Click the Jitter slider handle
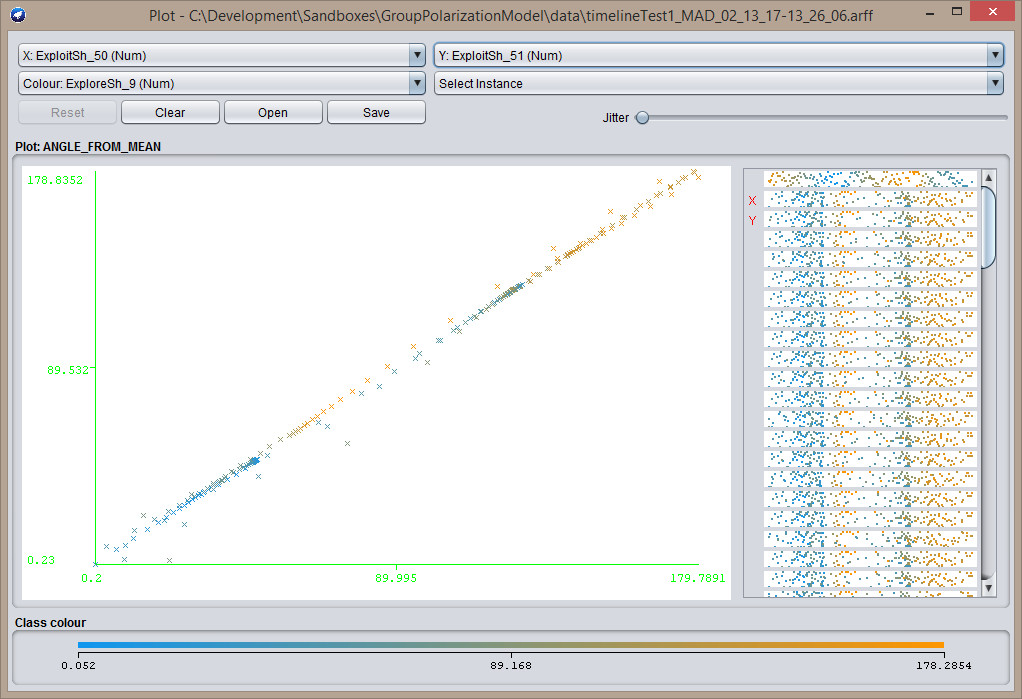The height and width of the screenshot is (699, 1022). click(x=642, y=118)
